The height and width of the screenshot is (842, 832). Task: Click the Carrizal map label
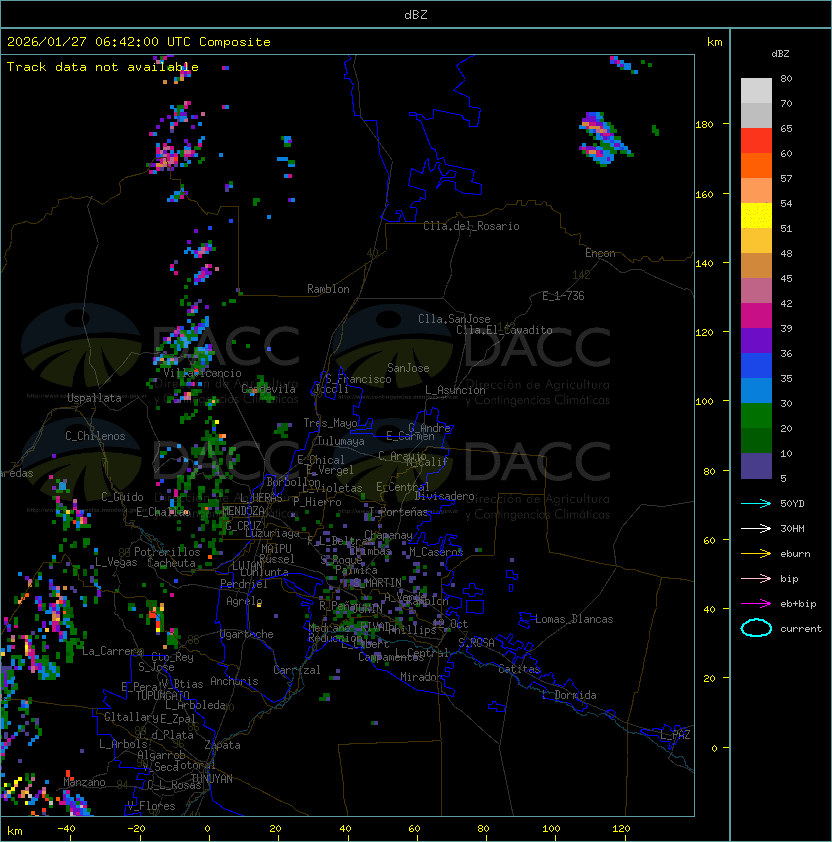[x=296, y=670]
